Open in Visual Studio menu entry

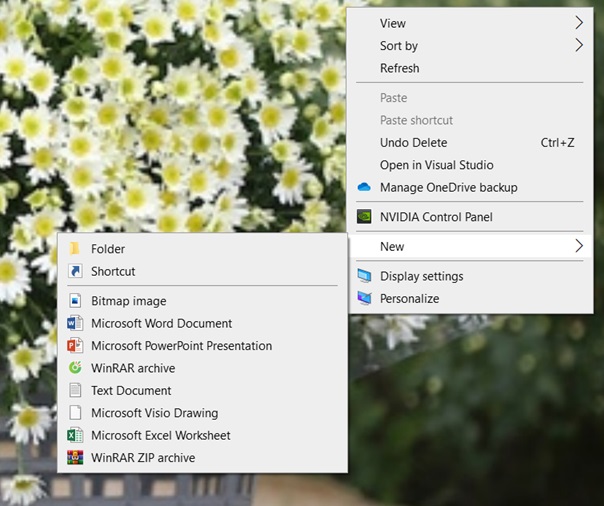[x=436, y=165]
